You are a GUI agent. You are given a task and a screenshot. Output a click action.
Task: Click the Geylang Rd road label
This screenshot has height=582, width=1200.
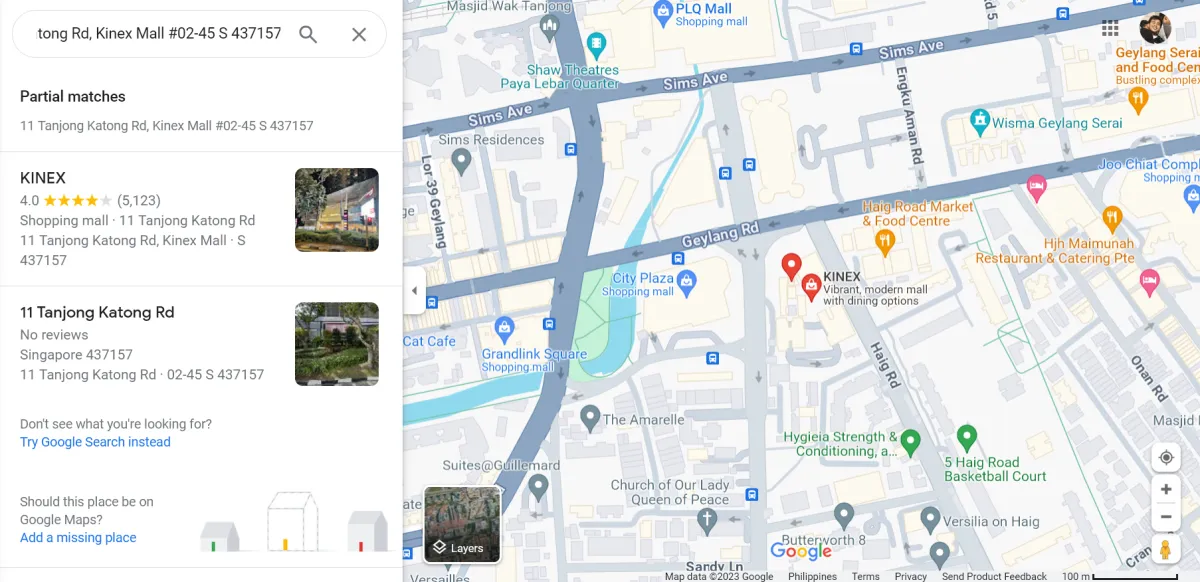tap(720, 237)
